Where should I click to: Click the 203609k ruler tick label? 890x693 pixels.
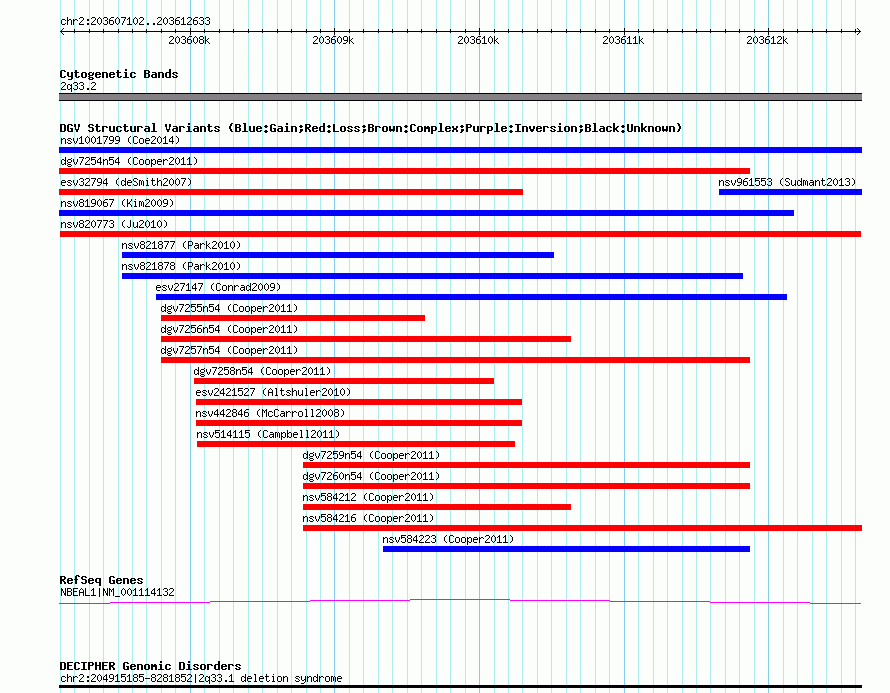click(x=333, y=40)
